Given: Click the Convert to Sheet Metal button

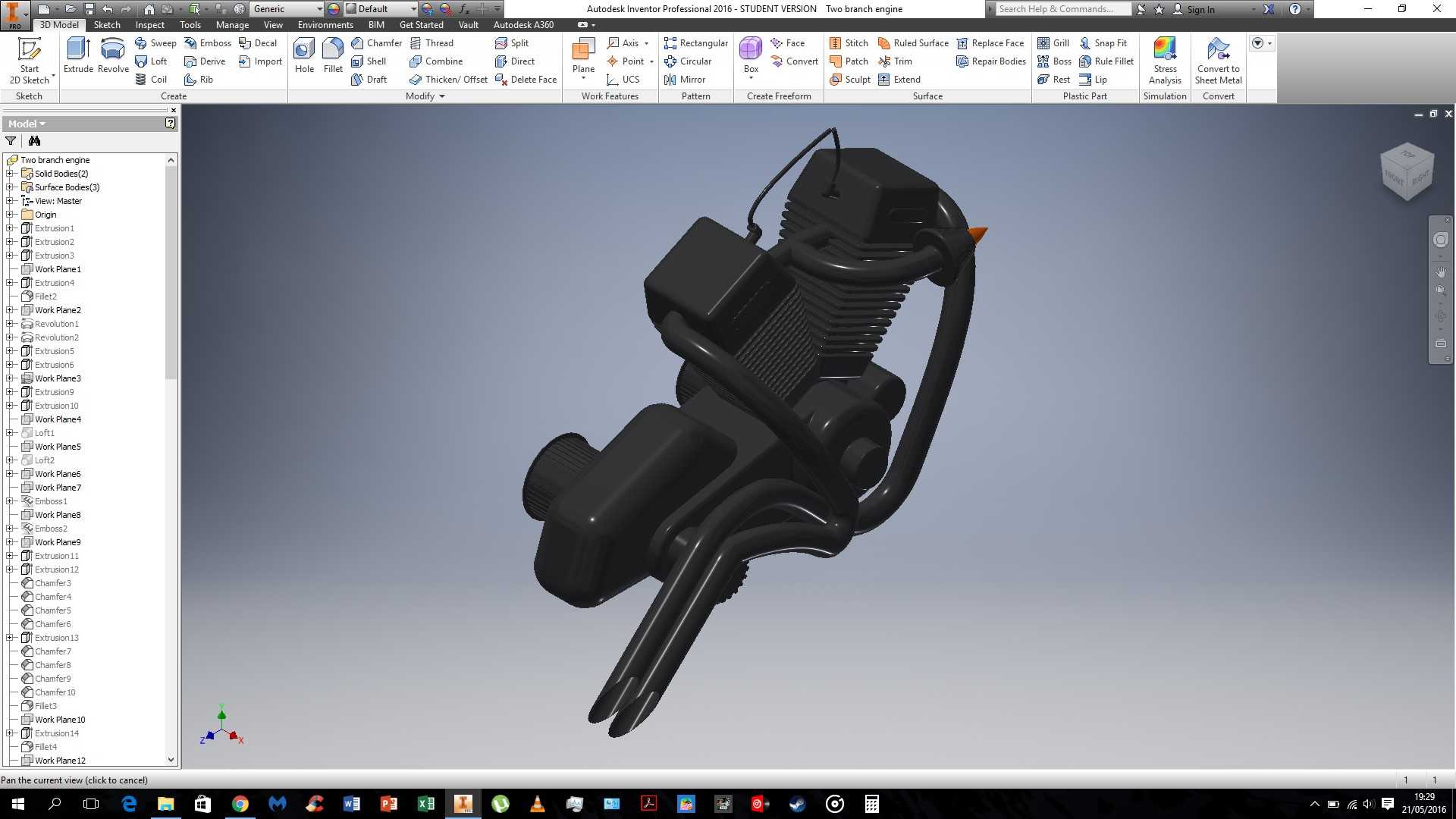Looking at the screenshot, I should point(1218,61).
